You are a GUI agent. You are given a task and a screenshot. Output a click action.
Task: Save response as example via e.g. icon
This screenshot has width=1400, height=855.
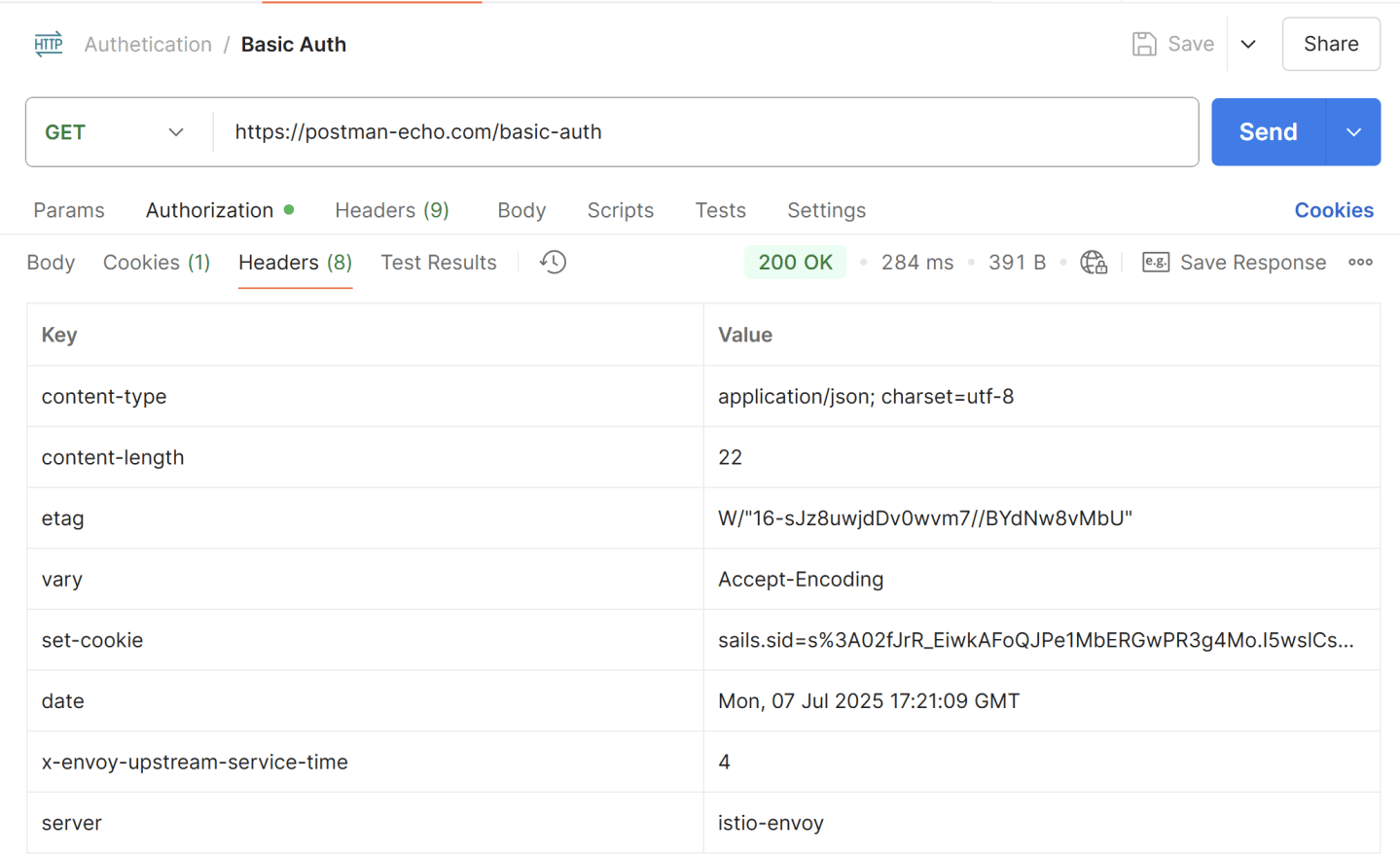point(1156,262)
